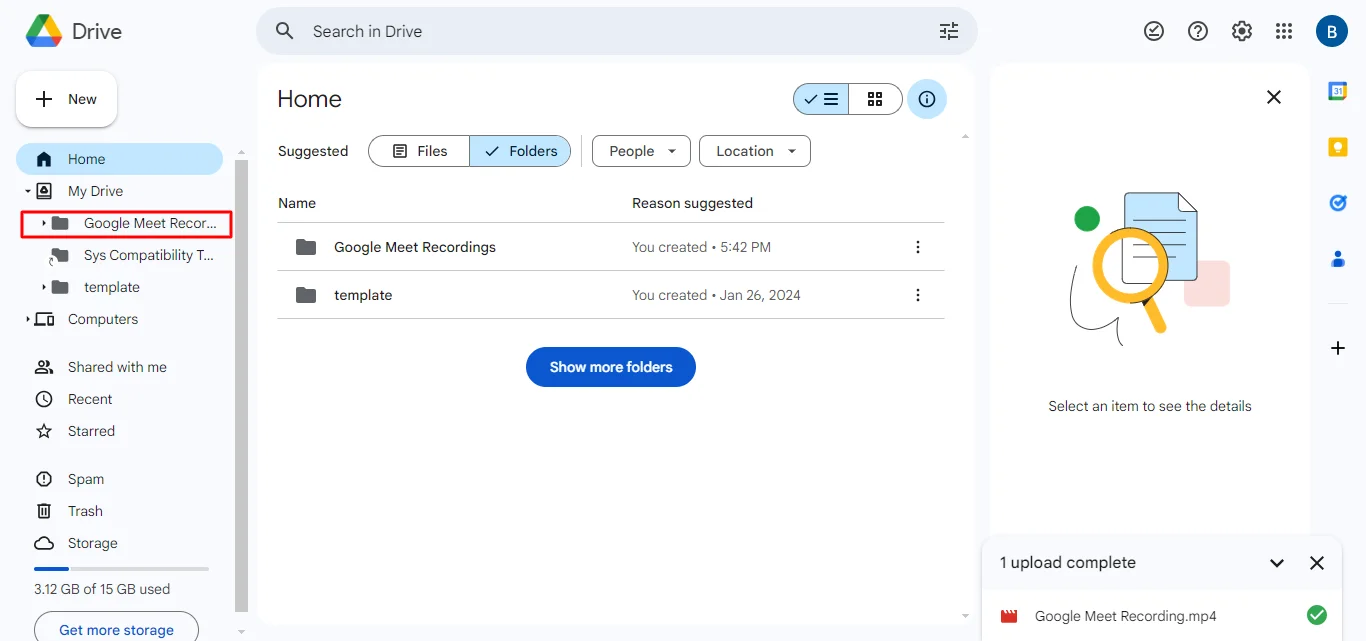Open the details info panel
Image resolution: width=1366 pixels, height=641 pixels.
pos(926,99)
